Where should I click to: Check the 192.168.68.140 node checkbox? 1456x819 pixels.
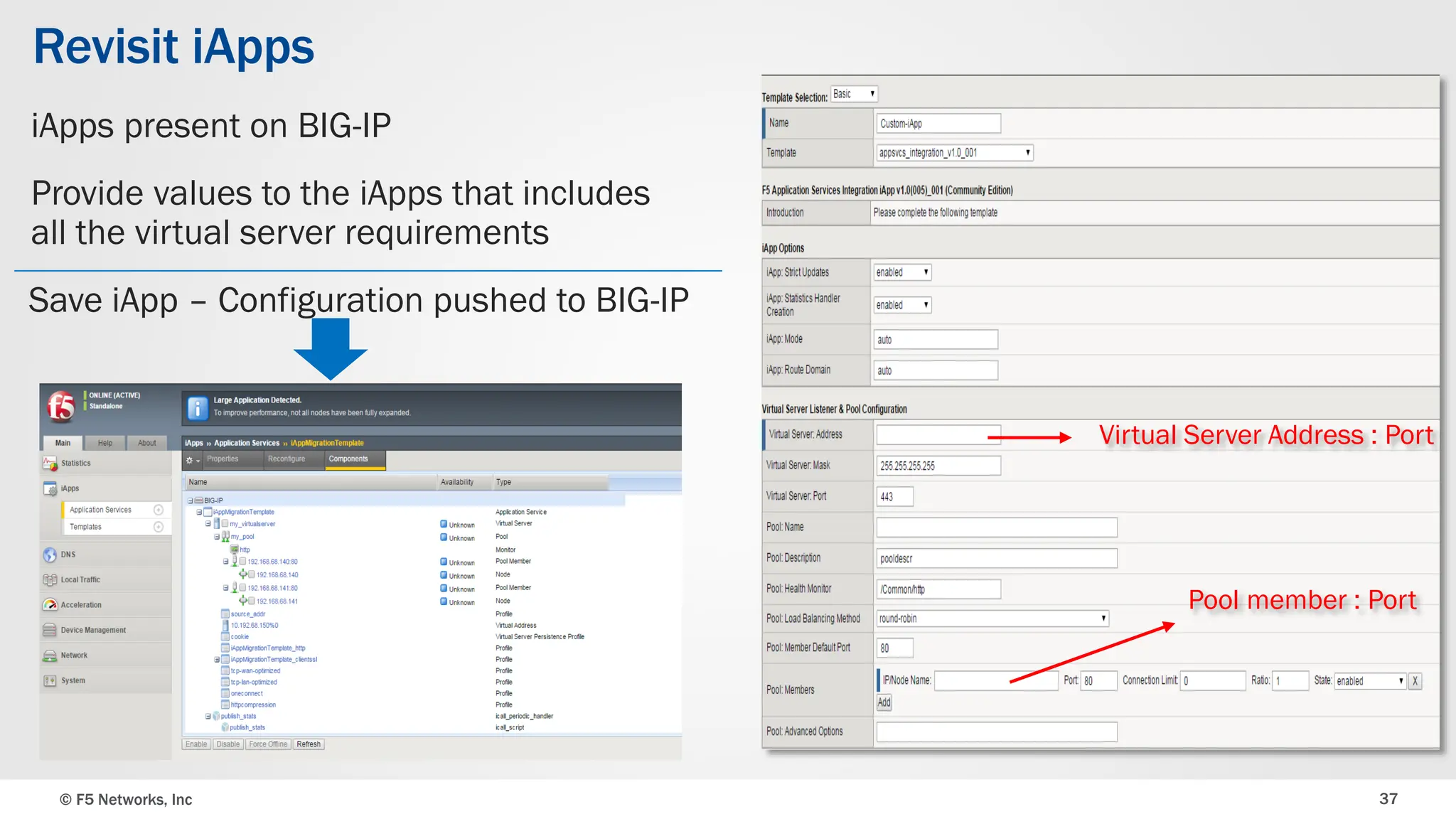252,574
